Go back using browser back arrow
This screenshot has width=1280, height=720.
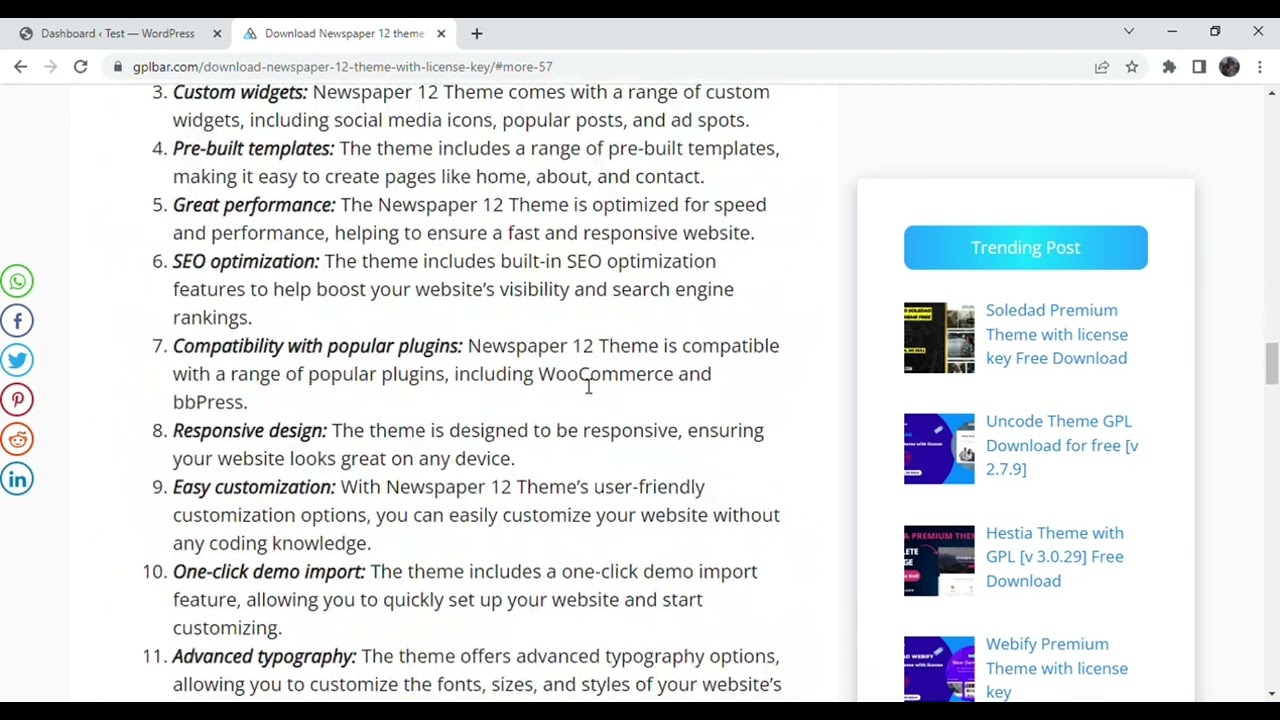pyautogui.click(x=21, y=67)
